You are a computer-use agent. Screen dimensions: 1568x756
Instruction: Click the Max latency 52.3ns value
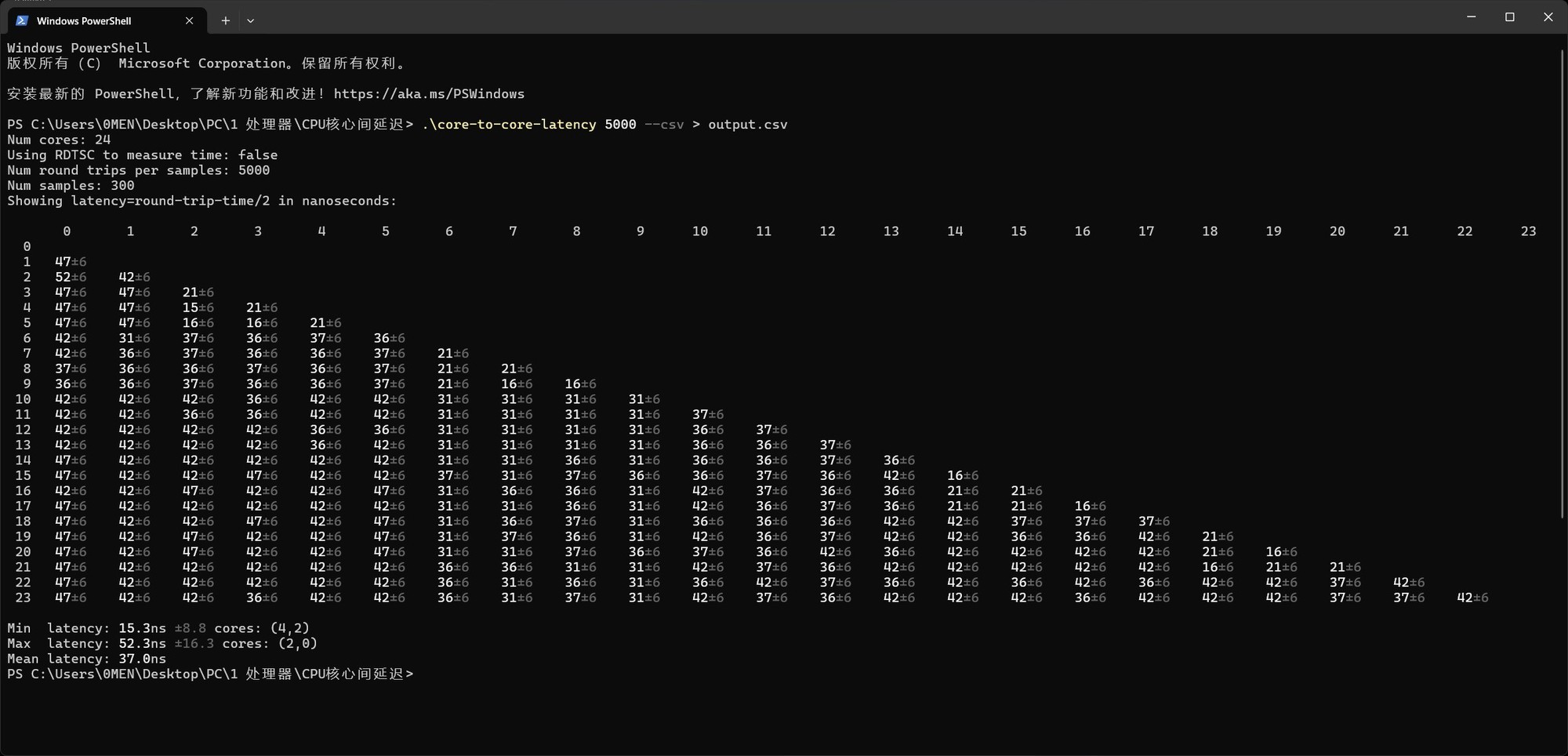[142, 644]
